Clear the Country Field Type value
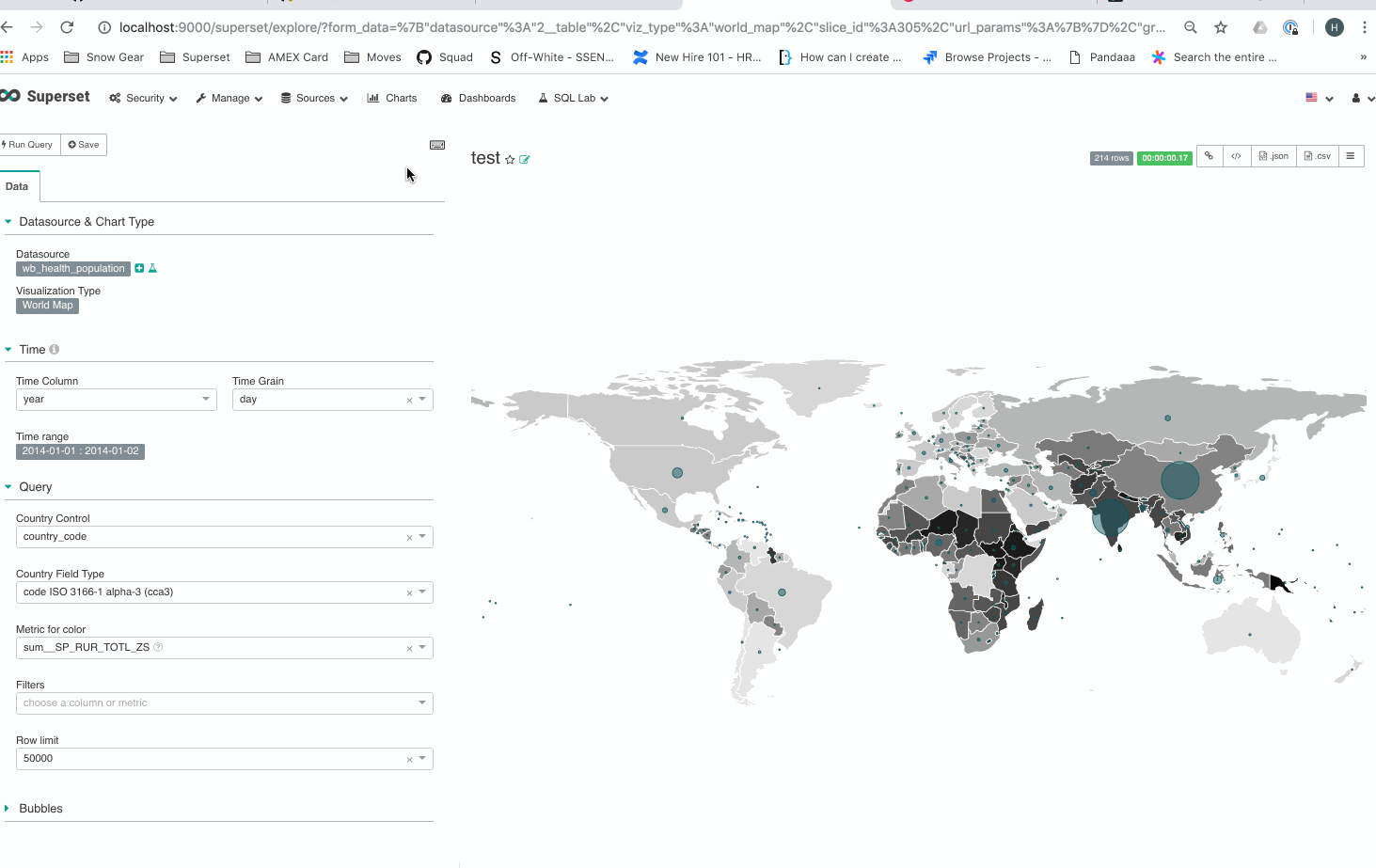1376x868 pixels. 409,592
